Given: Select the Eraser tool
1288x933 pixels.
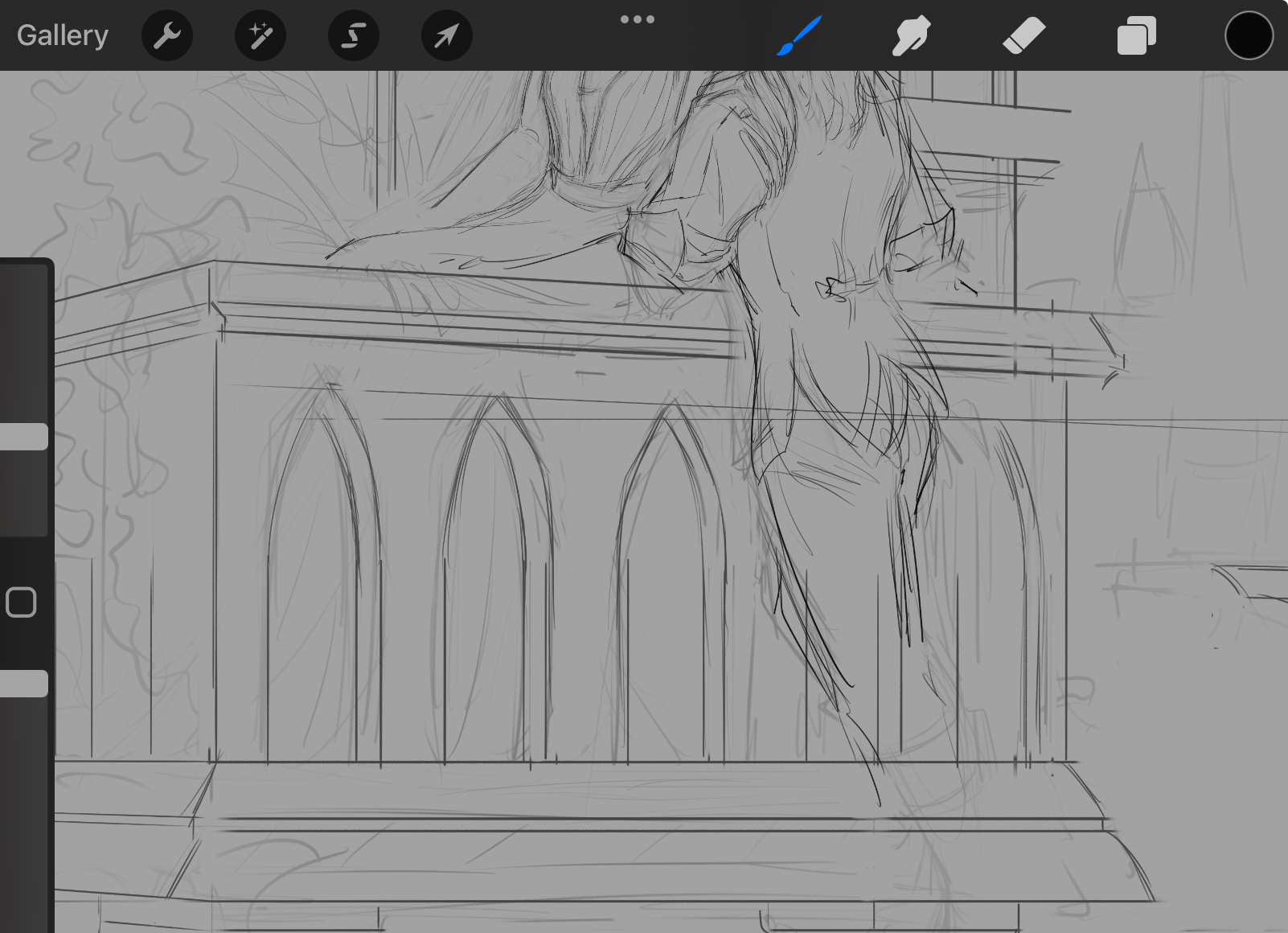Looking at the screenshot, I should 1023,35.
